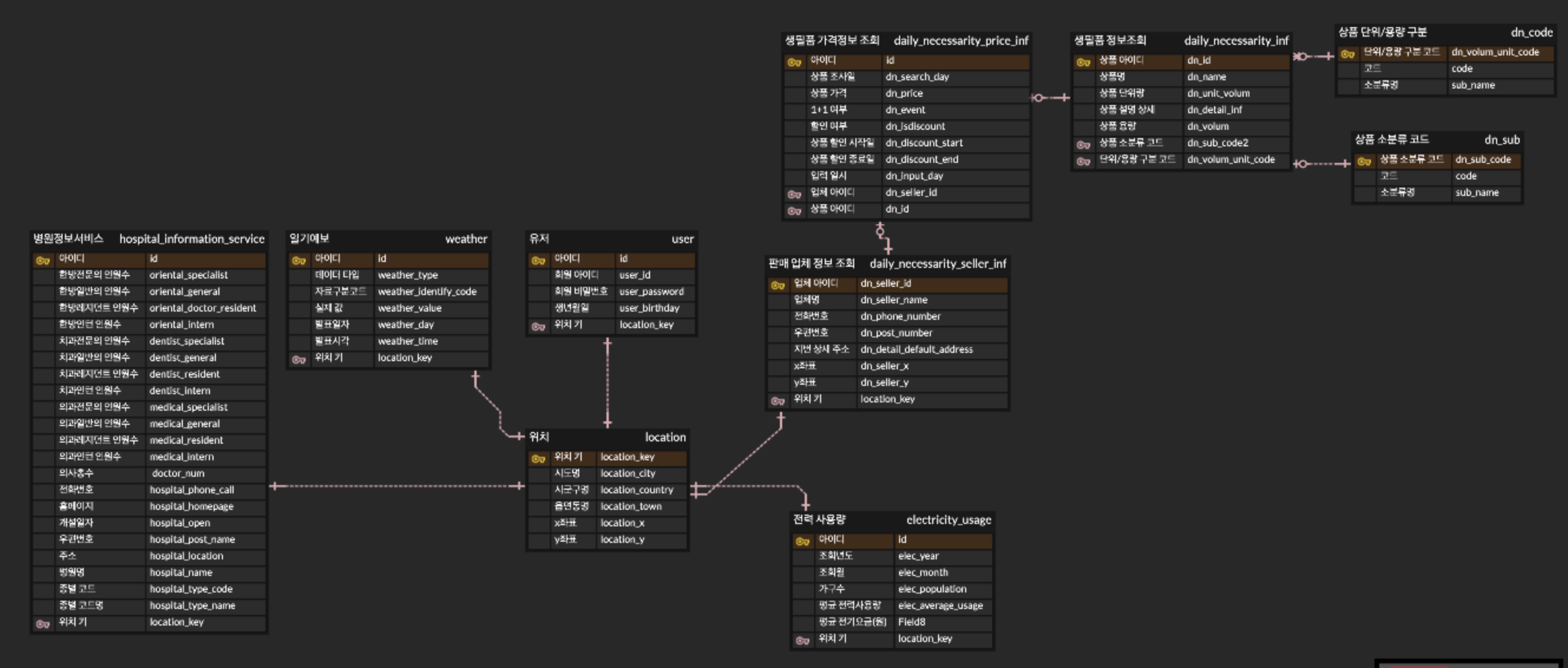Click the elec_average_usage column row
This screenshot has height=668, width=1568.
[x=940, y=605]
